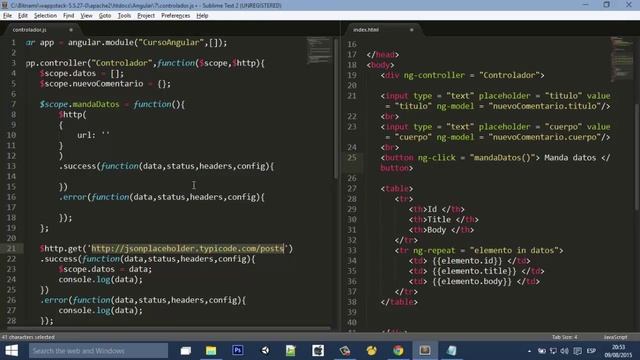Open the Preferences menu
The image size is (640, 360).
(x=176, y=16)
